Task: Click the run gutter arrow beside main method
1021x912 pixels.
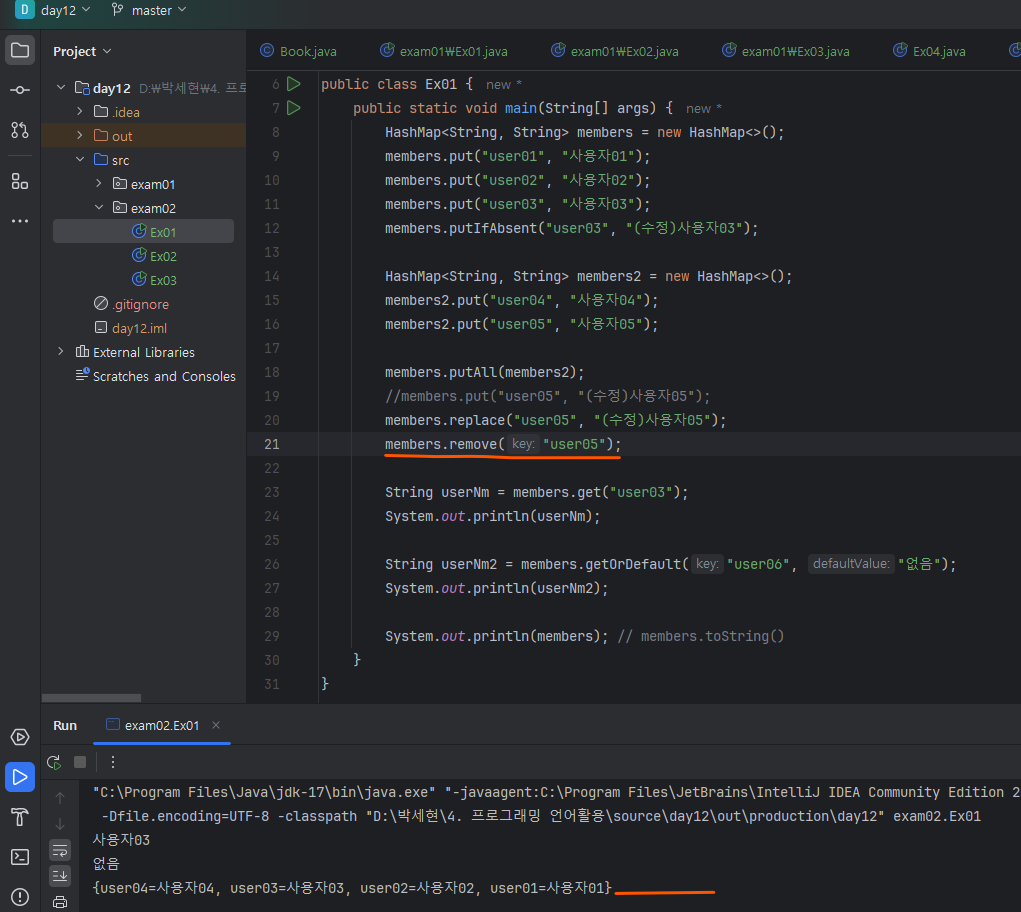Action: (x=294, y=108)
